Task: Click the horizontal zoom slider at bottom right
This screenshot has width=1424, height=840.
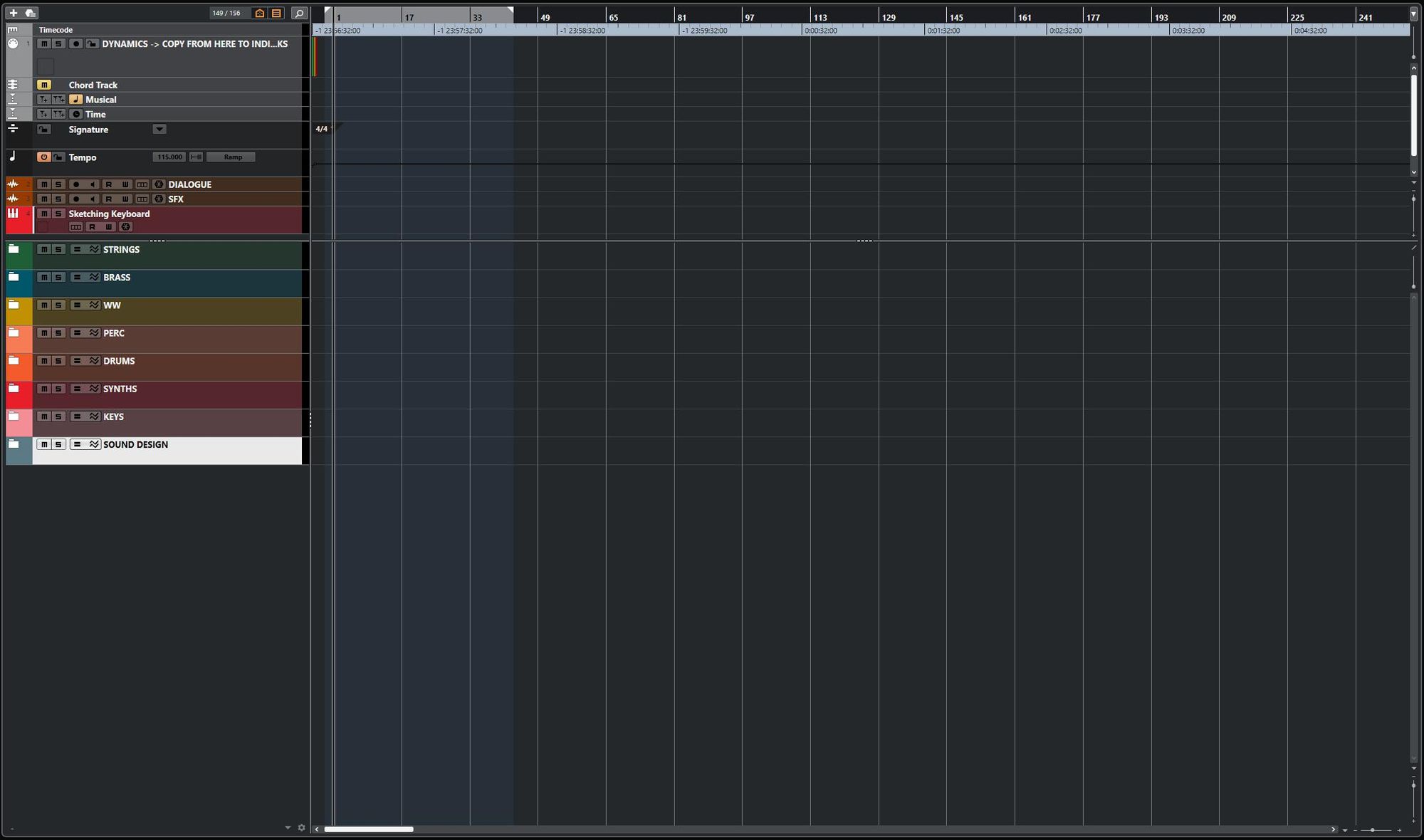Action: click(1372, 830)
